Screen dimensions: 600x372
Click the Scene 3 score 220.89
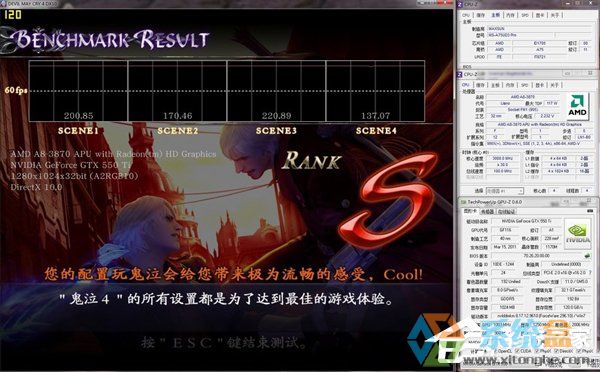pos(276,116)
